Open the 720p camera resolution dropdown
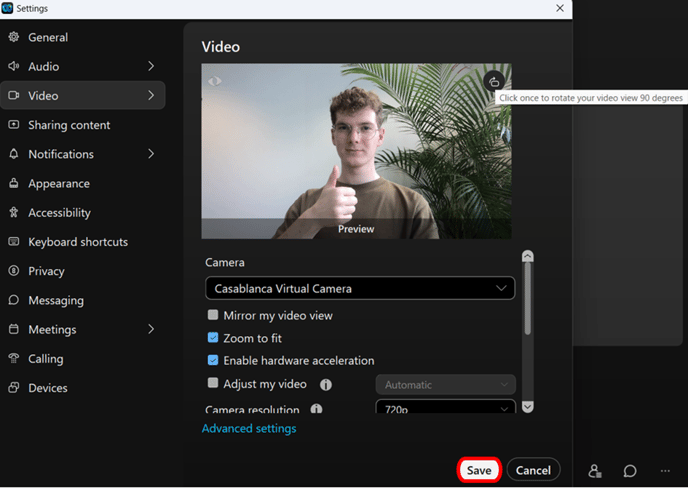Viewport: 688px width, 488px height. coord(445,409)
